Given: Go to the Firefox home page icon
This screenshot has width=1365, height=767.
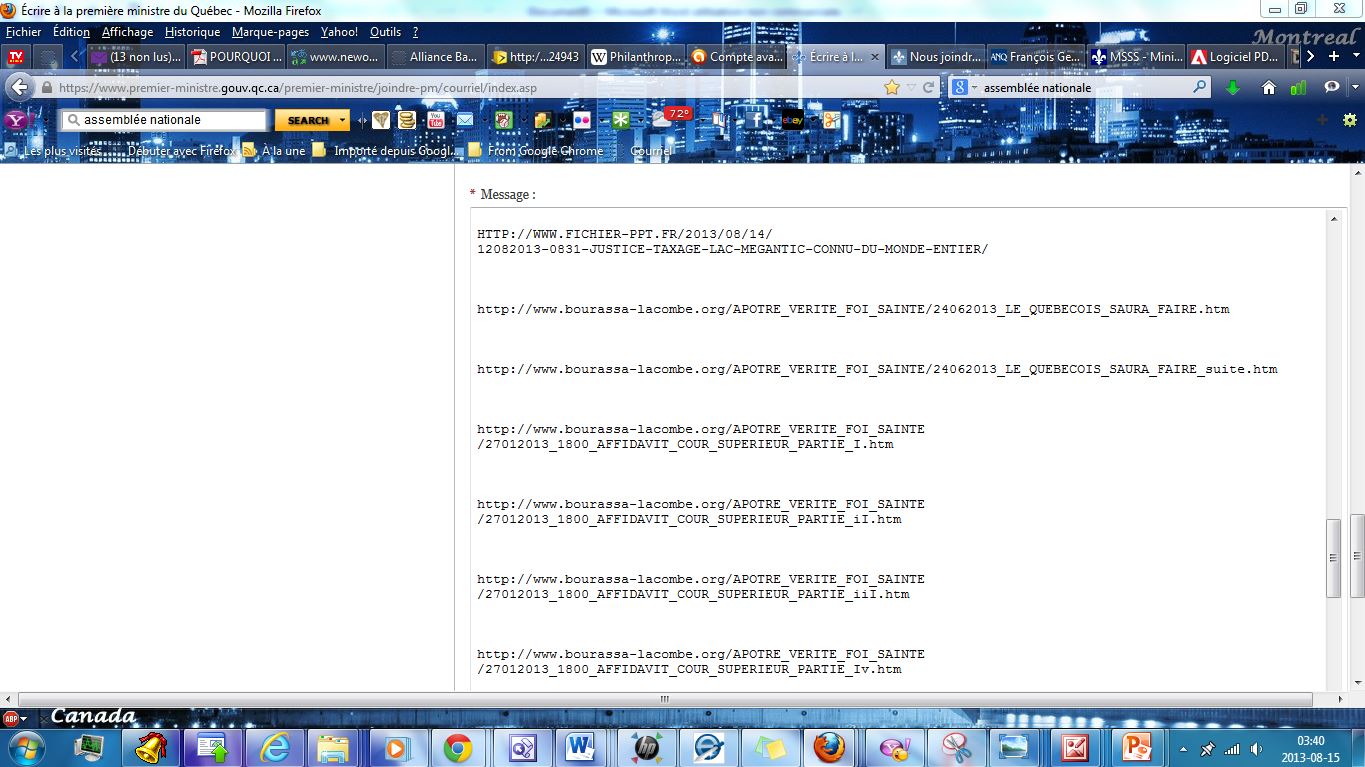Looking at the screenshot, I should pos(1268,88).
